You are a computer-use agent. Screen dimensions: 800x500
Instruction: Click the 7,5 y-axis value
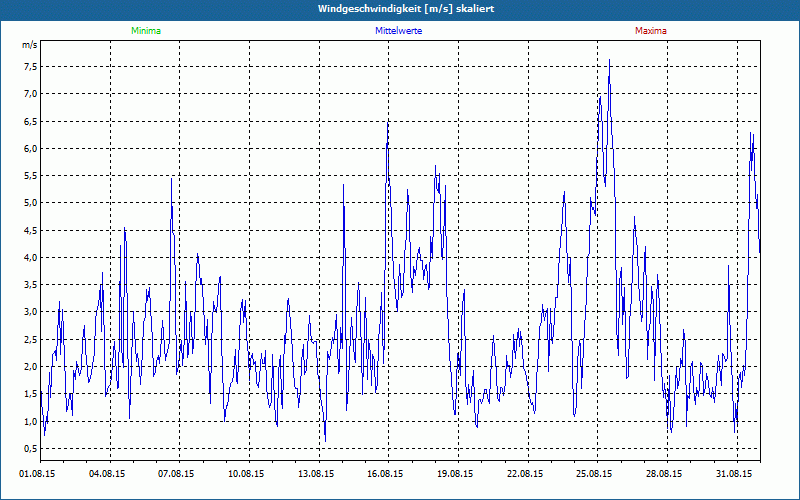[32, 67]
